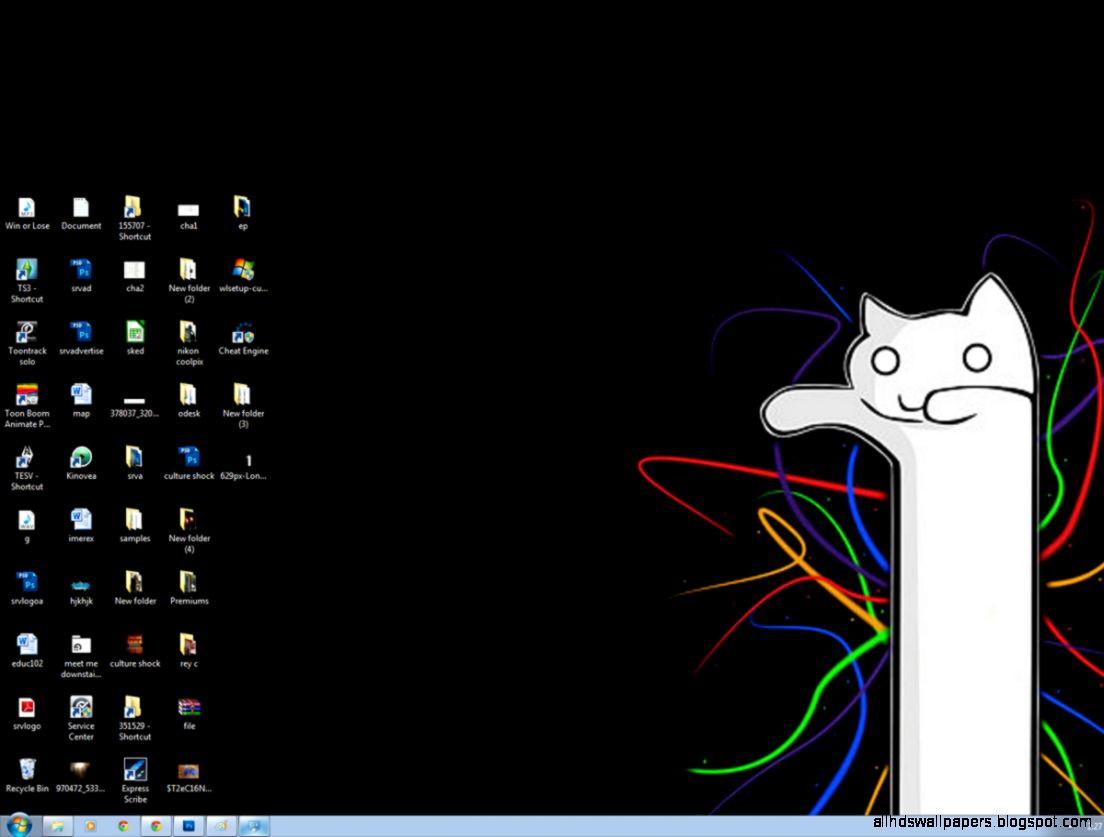
Task: Open Windows Media Player from the taskbar
Action: click(x=90, y=828)
